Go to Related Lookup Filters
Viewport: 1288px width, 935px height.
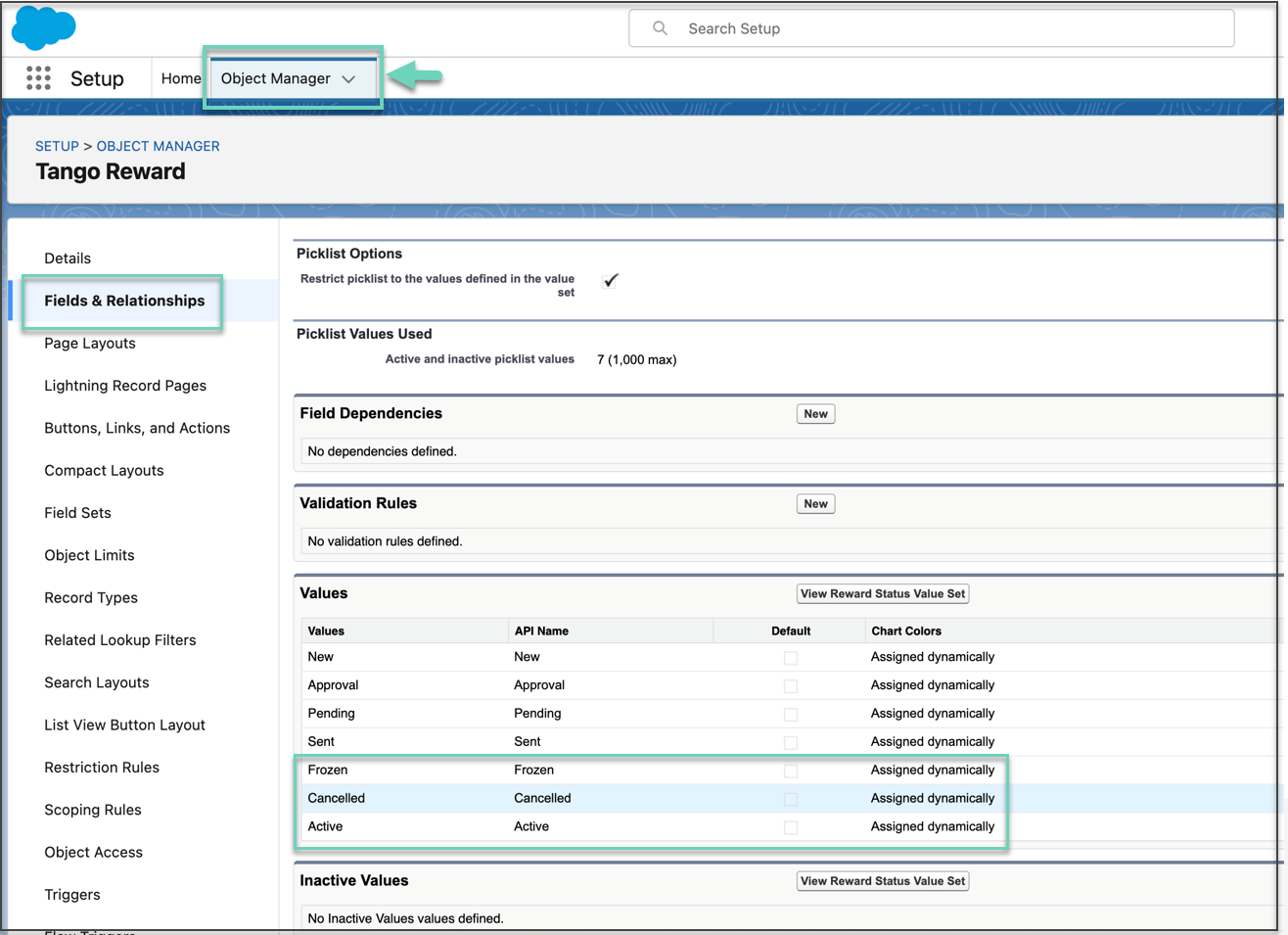120,640
